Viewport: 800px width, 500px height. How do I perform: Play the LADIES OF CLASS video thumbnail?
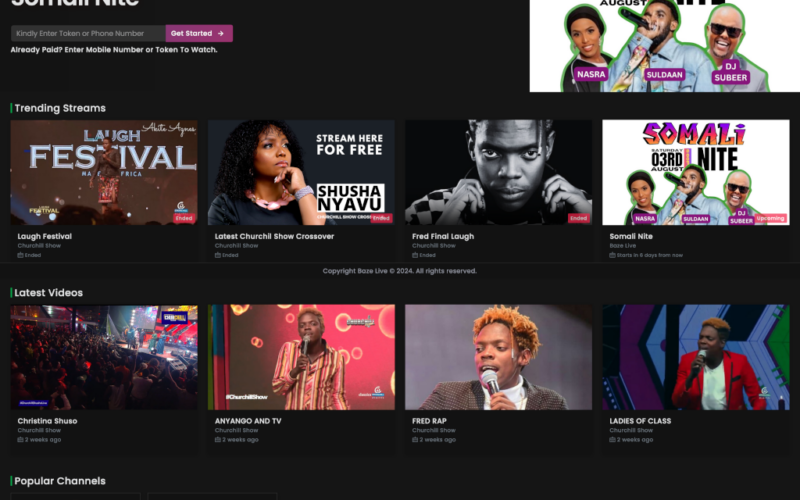tap(695, 357)
